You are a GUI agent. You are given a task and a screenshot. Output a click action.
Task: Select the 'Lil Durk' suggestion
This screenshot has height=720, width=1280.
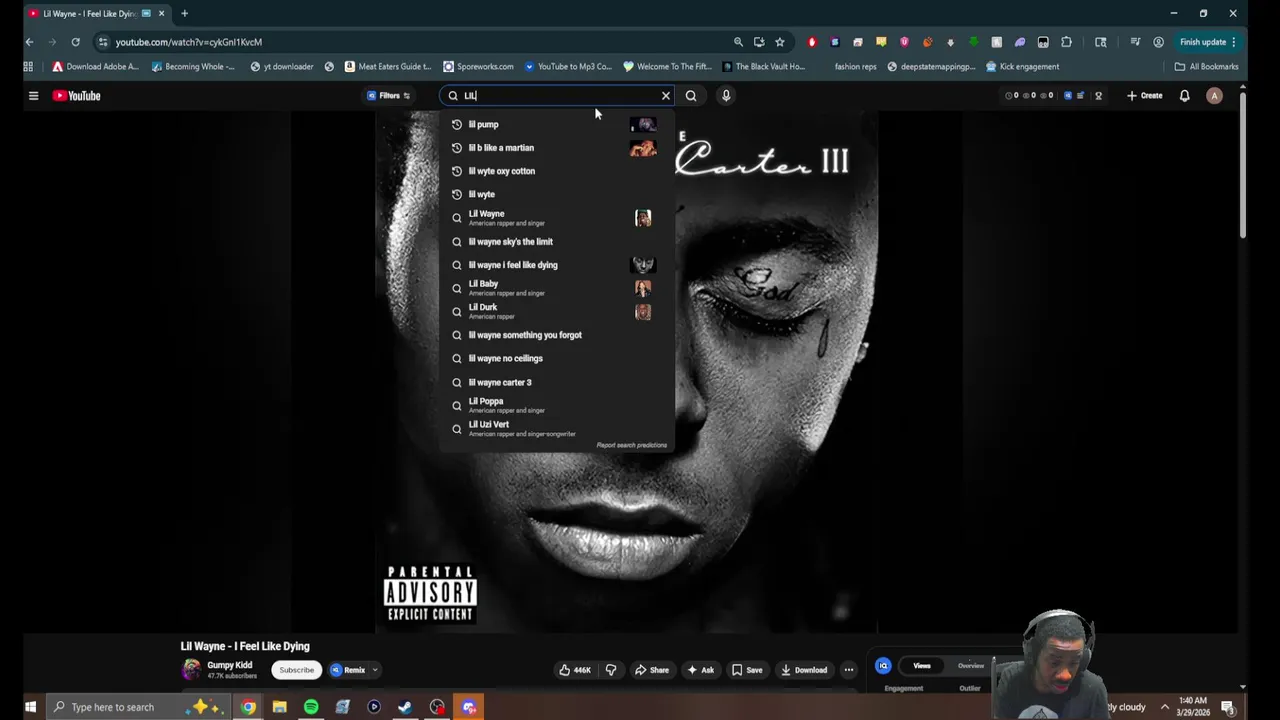click(556, 312)
